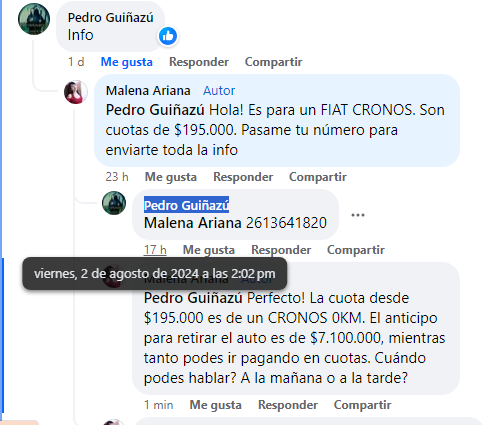Share the Info comment via Compartir
Image resolution: width=490 pixels, height=425 pixels.
[274, 62]
